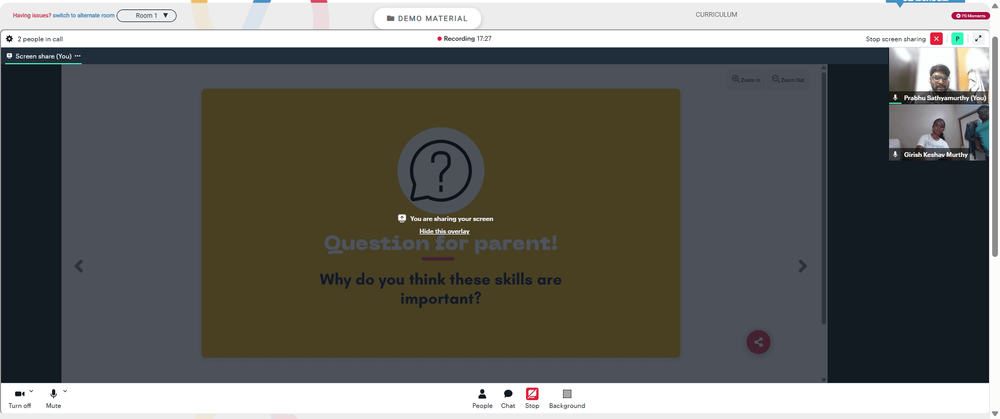Go to the next slide arrow
The width and height of the screenshot is (1000, 419).
tap(802, 266)
